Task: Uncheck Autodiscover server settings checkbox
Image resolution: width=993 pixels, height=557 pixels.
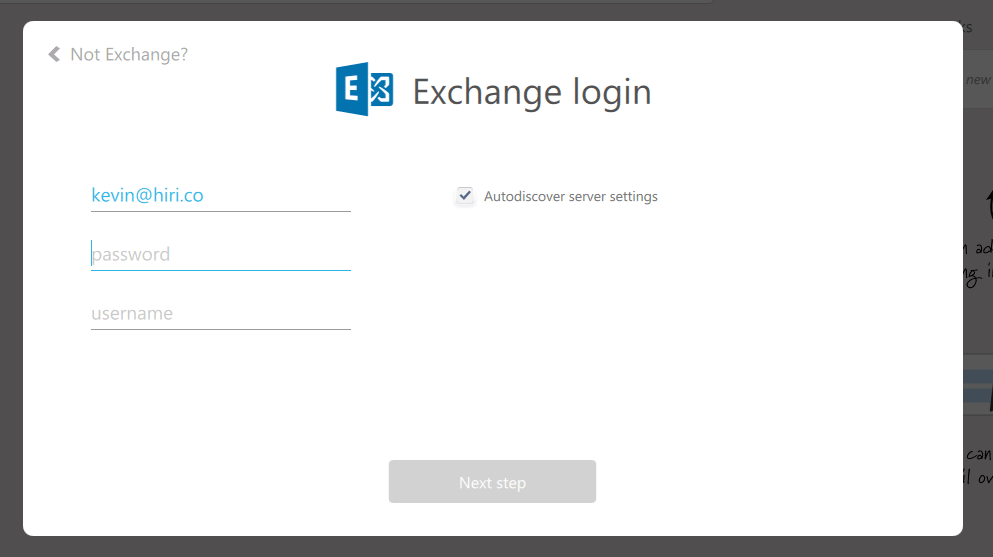Action: tap(465, 196)
